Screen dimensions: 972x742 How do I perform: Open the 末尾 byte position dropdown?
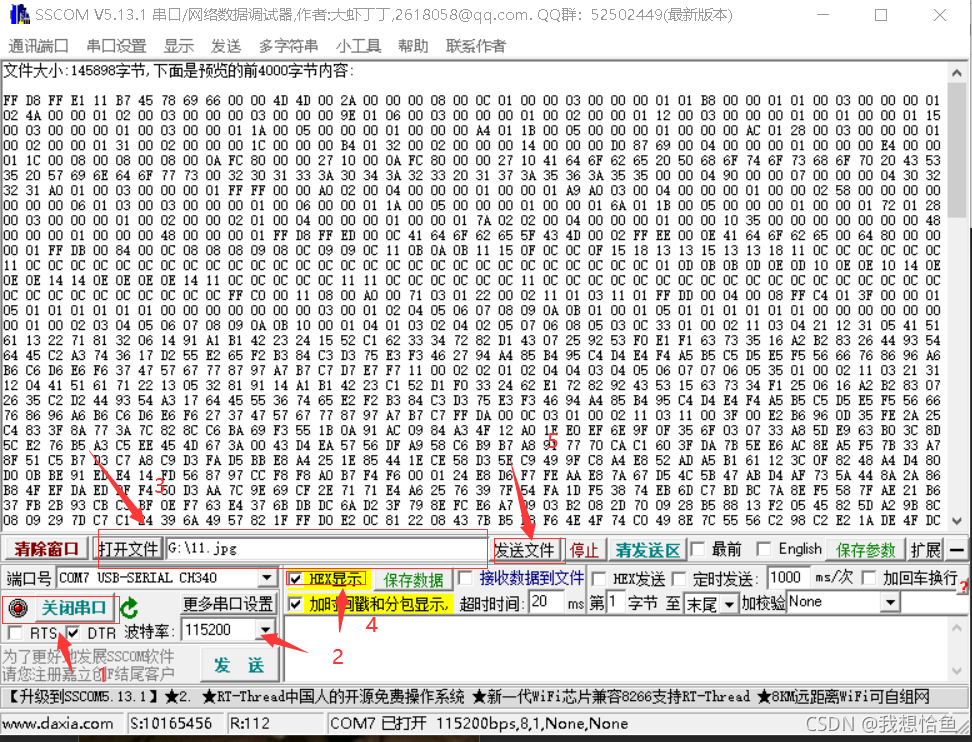pyautogui.click(x=729, y=603)
